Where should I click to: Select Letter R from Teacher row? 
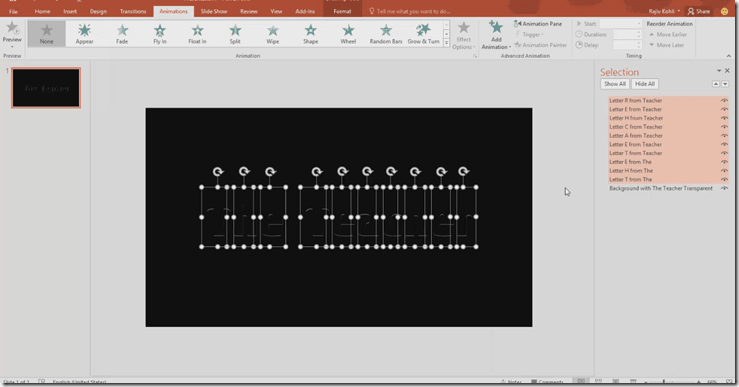[668, 100]
